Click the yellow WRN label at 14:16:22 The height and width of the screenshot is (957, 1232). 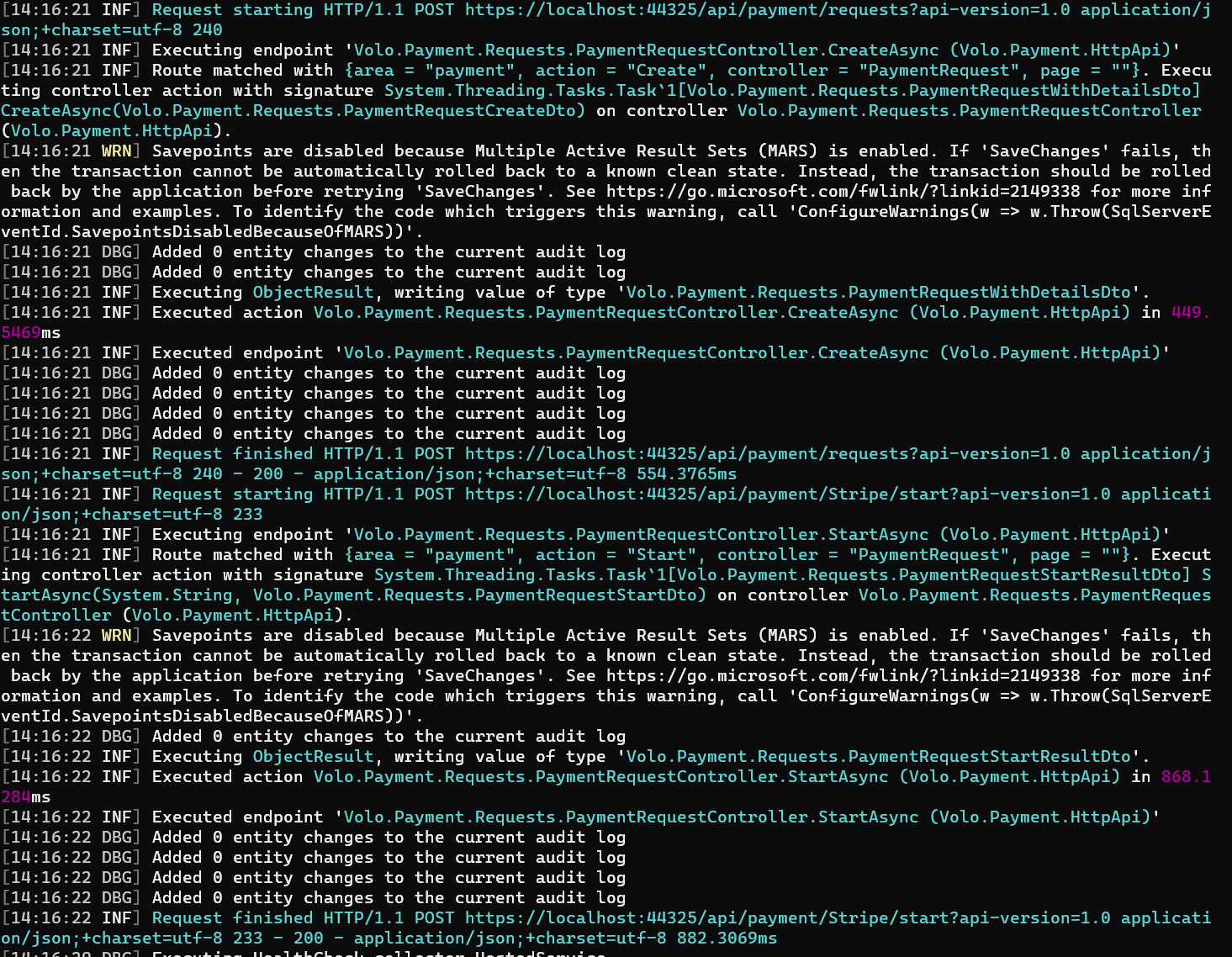[117, 636]
